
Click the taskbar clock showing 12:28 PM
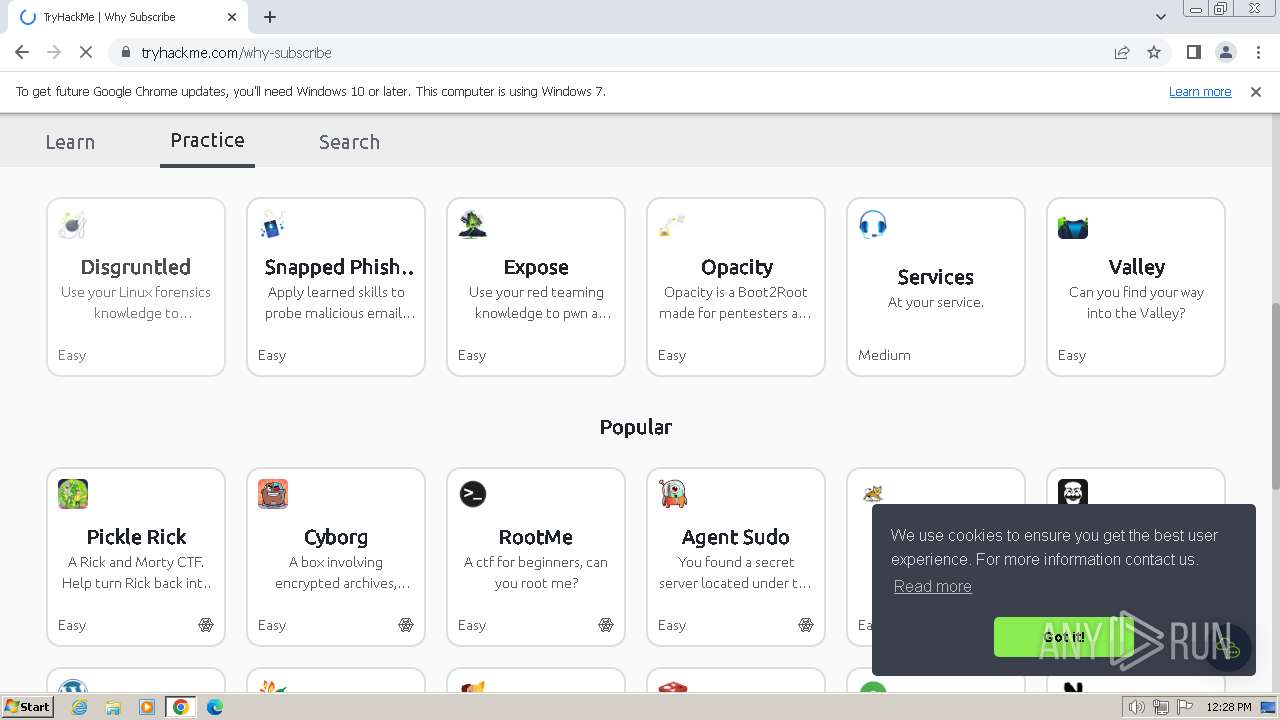pos(1229,707)
